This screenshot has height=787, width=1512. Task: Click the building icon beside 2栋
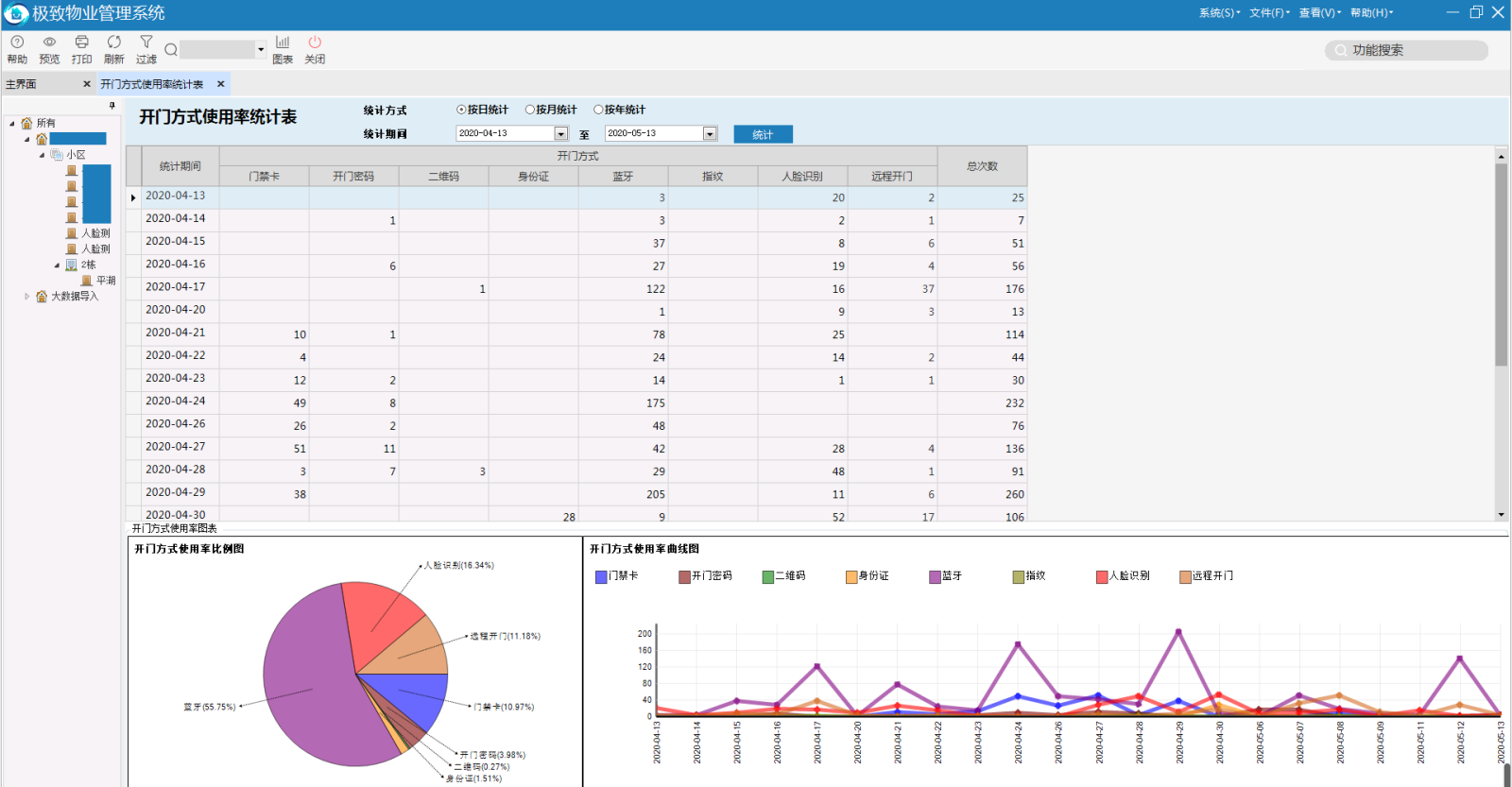[x=71, y=265]
